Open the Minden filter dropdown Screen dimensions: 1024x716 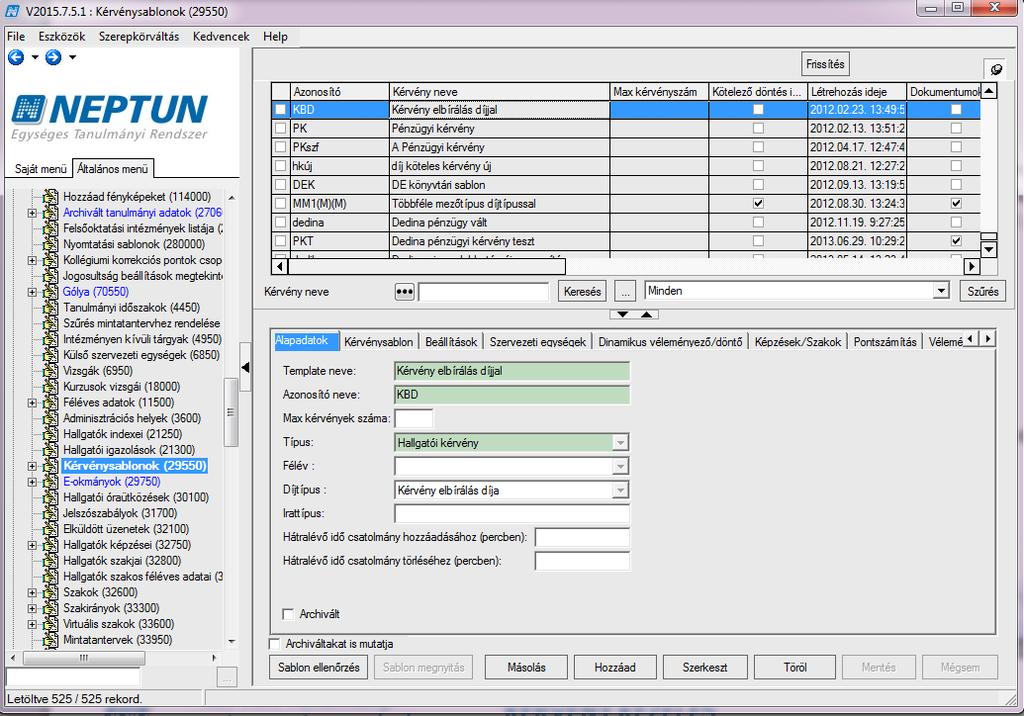coord(941,291)
